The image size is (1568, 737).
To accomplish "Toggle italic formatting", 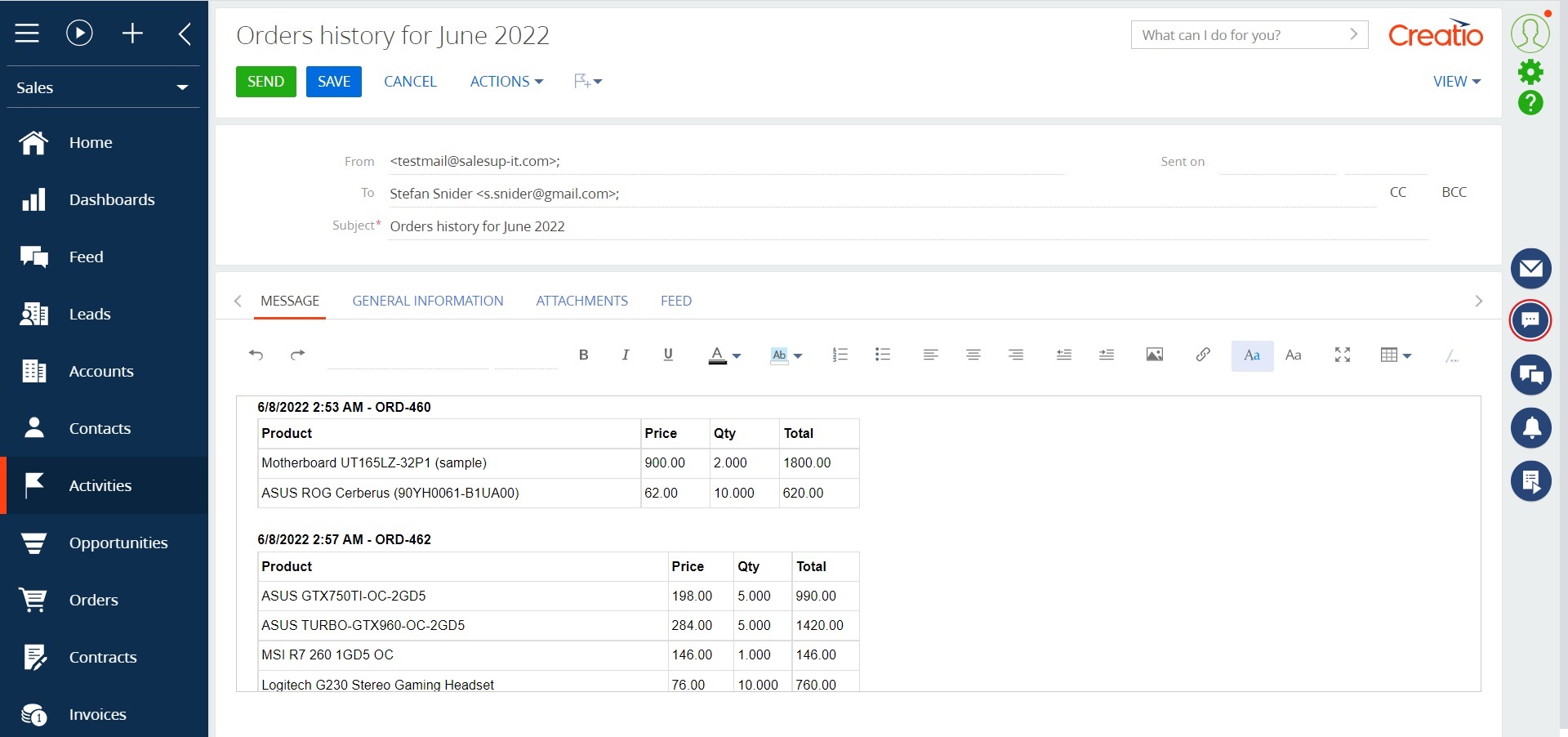I will point(626,355).
